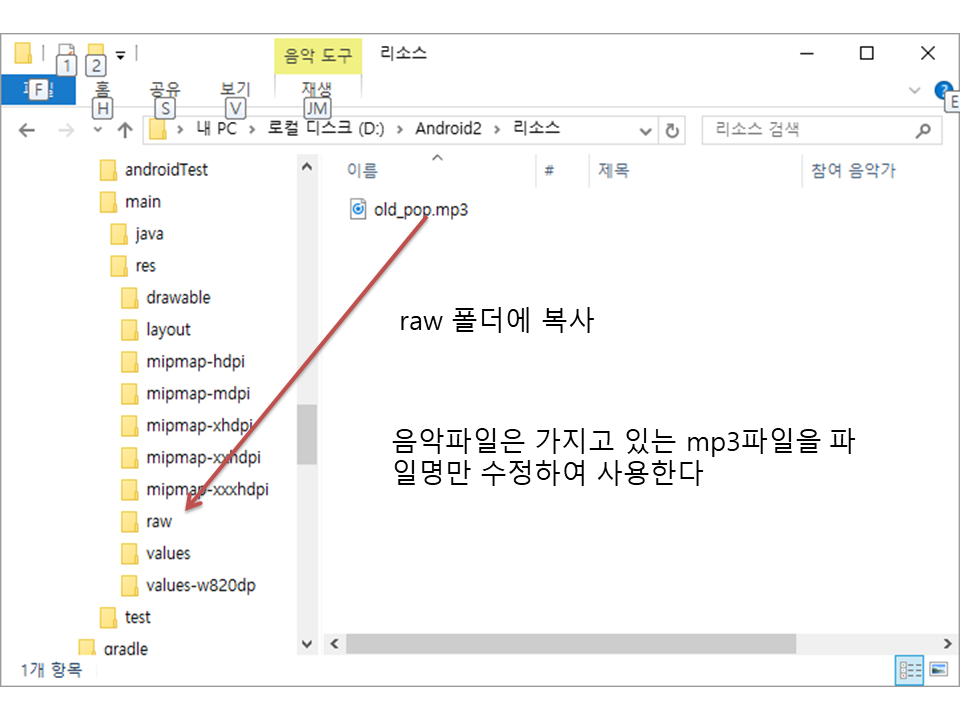Go up one folder level with Up arrow

point(125,130)
